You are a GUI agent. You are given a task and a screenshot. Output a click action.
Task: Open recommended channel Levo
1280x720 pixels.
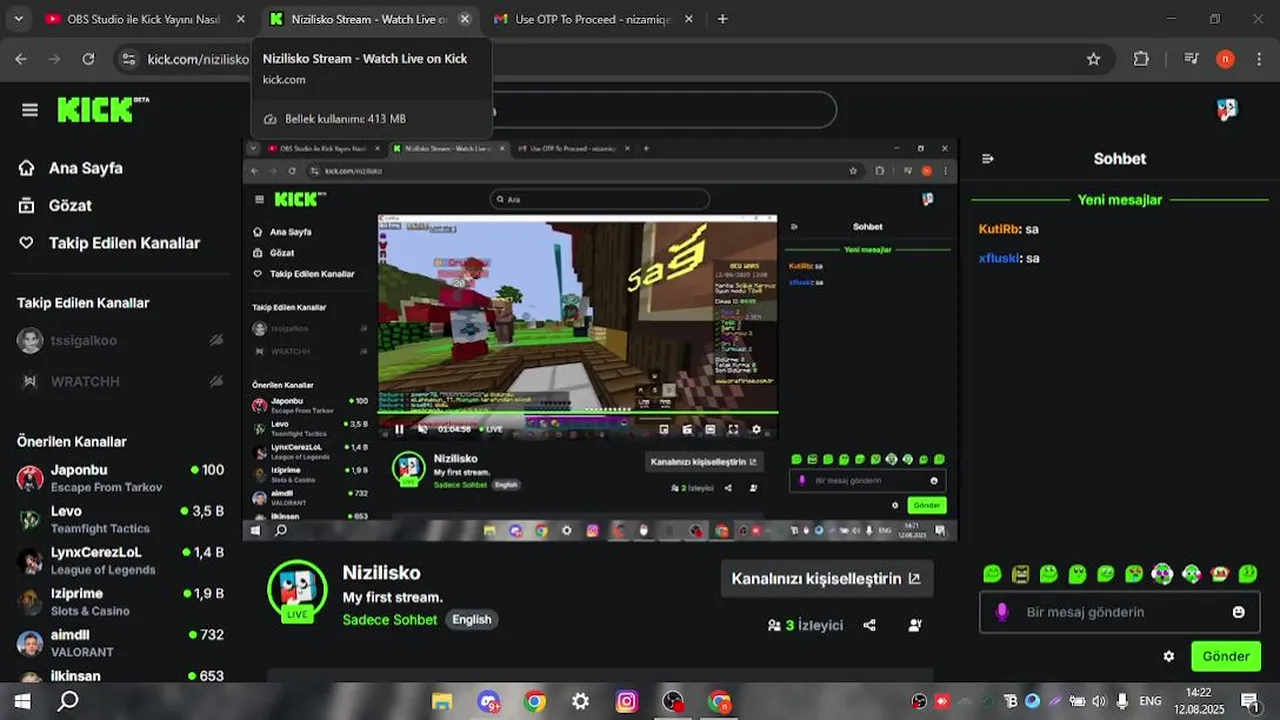pyautogui.click(x=120, y=519)
